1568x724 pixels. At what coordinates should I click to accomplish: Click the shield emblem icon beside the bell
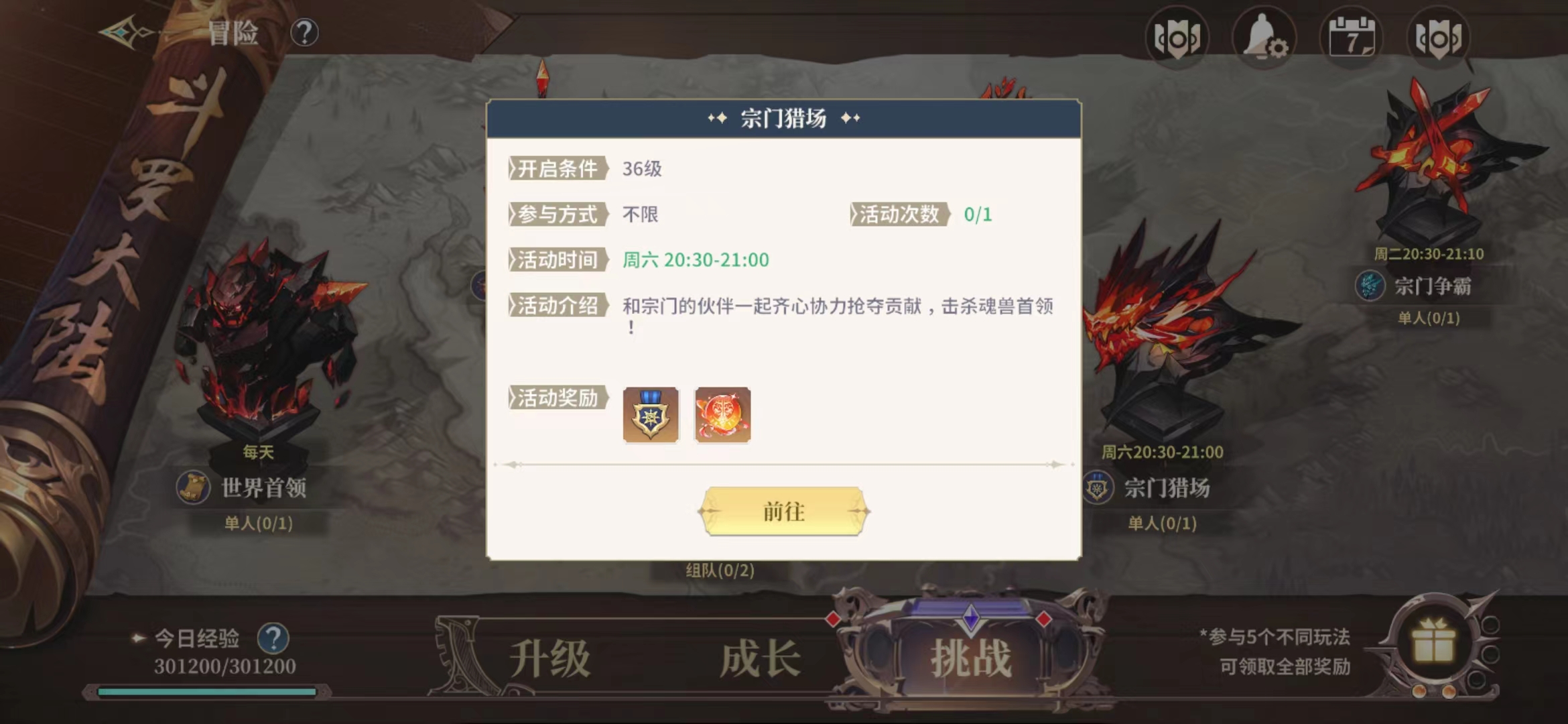(1177, 37)
